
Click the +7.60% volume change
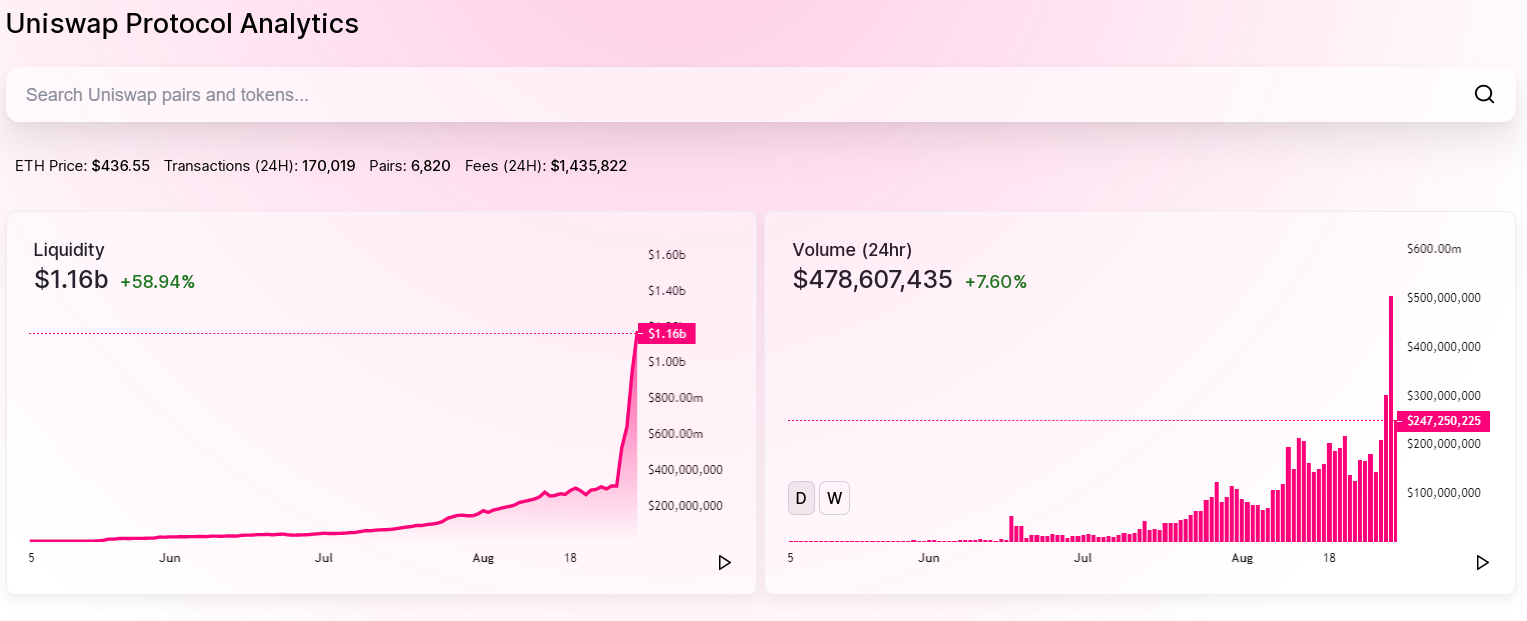(996, 282)
